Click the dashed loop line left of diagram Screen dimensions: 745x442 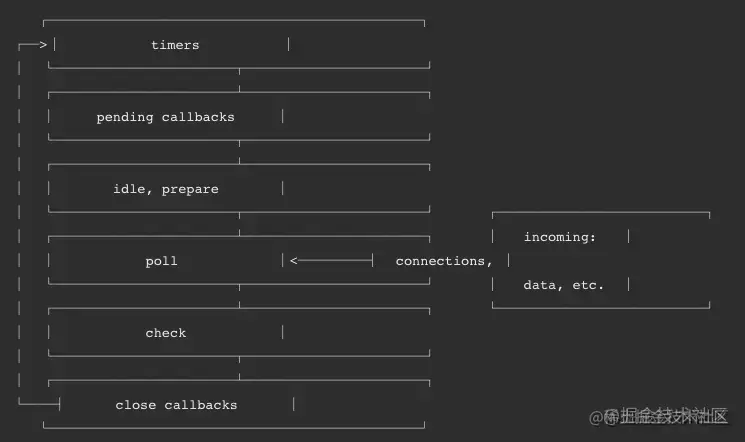pos(19,223)
